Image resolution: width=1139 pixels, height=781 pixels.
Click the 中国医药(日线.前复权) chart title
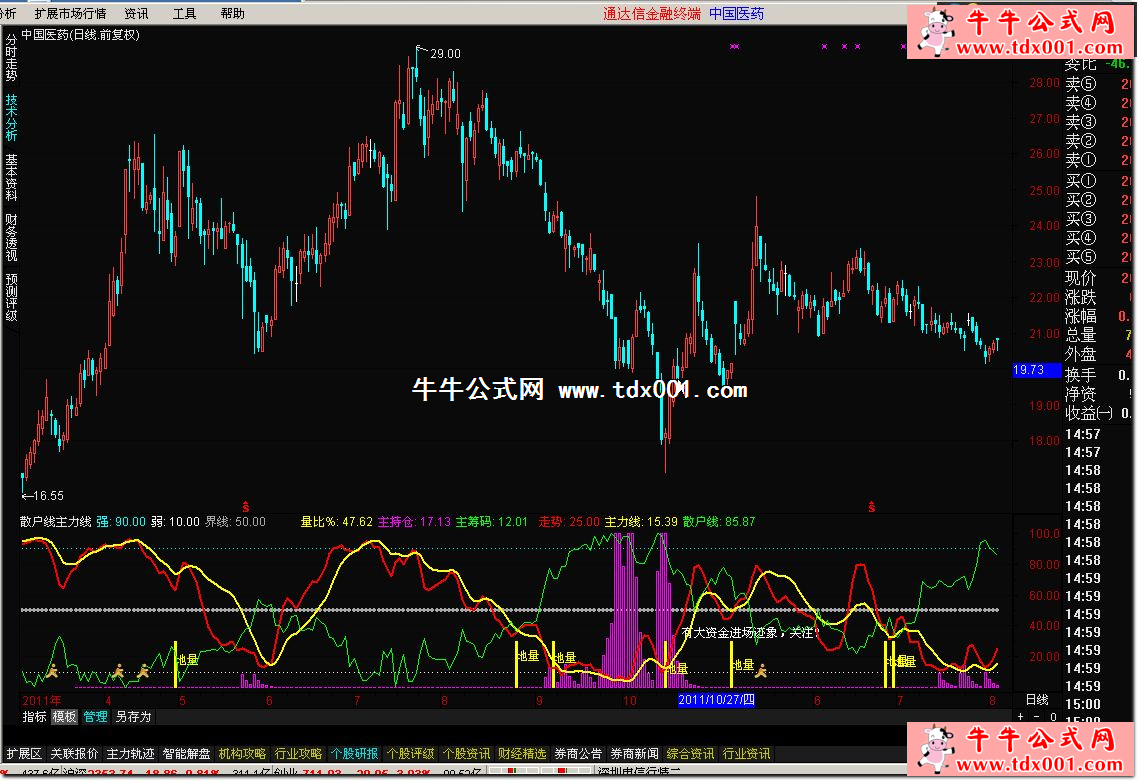(x=81, y=34)
